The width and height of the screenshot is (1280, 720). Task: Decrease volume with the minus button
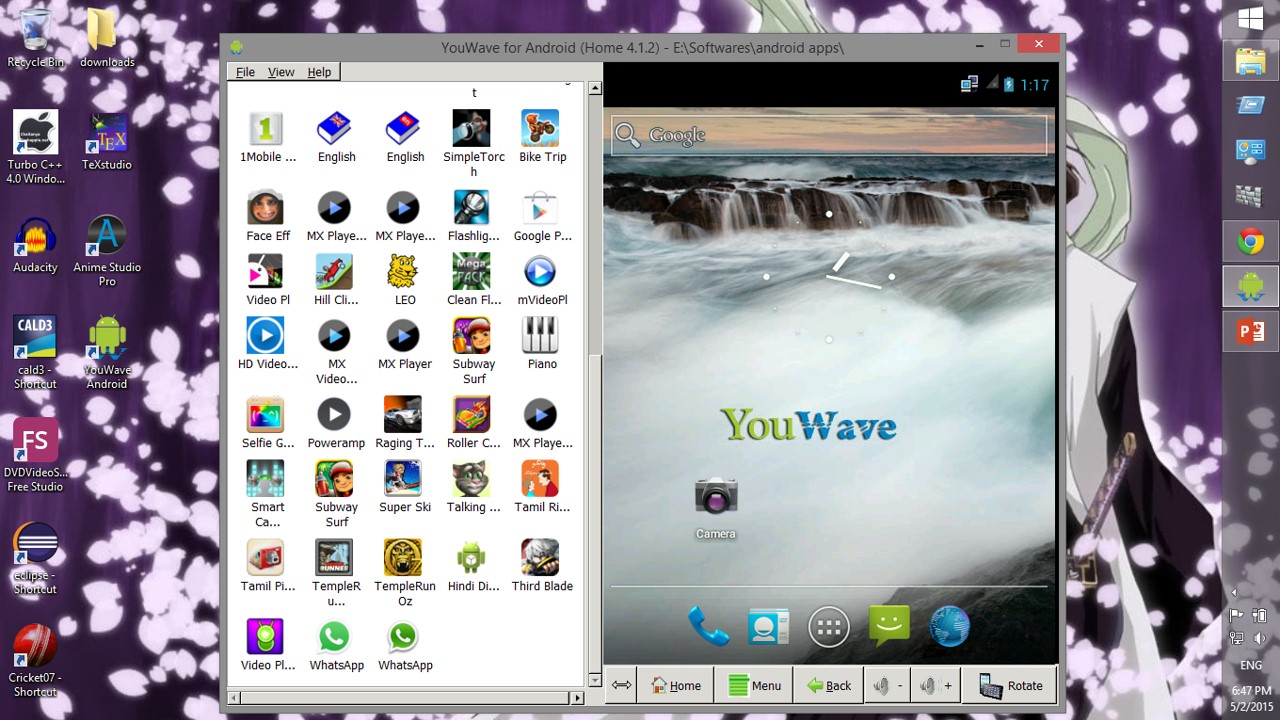coord(886,685)
